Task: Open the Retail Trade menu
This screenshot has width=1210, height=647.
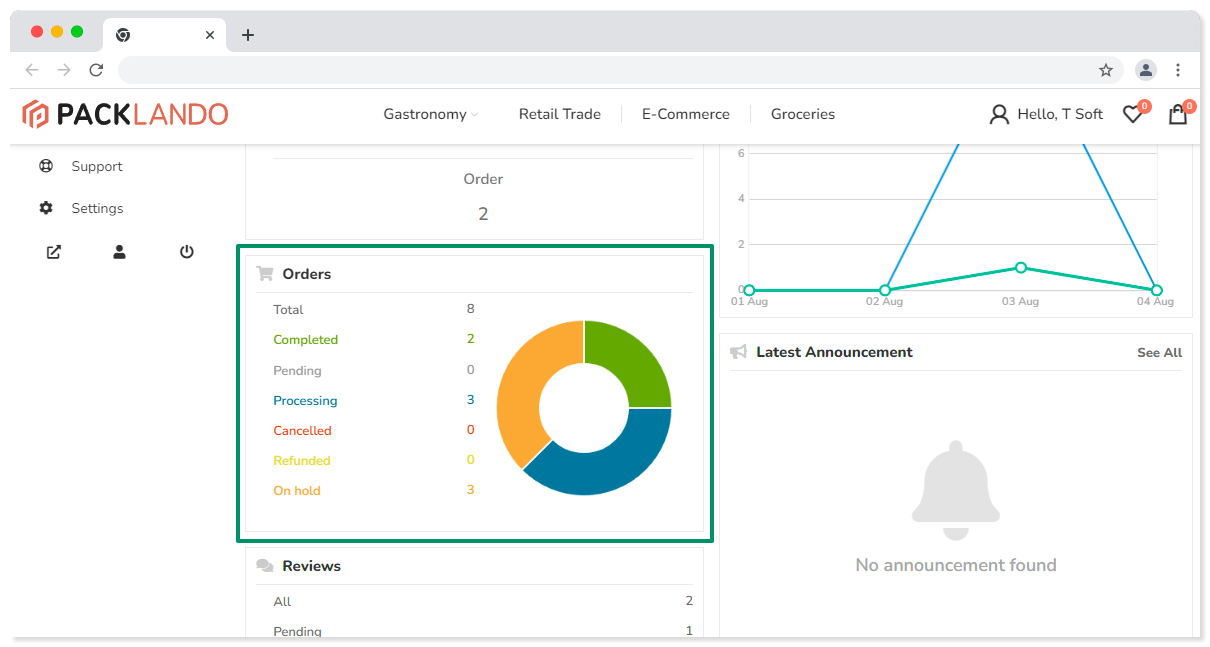Action: 560,114
